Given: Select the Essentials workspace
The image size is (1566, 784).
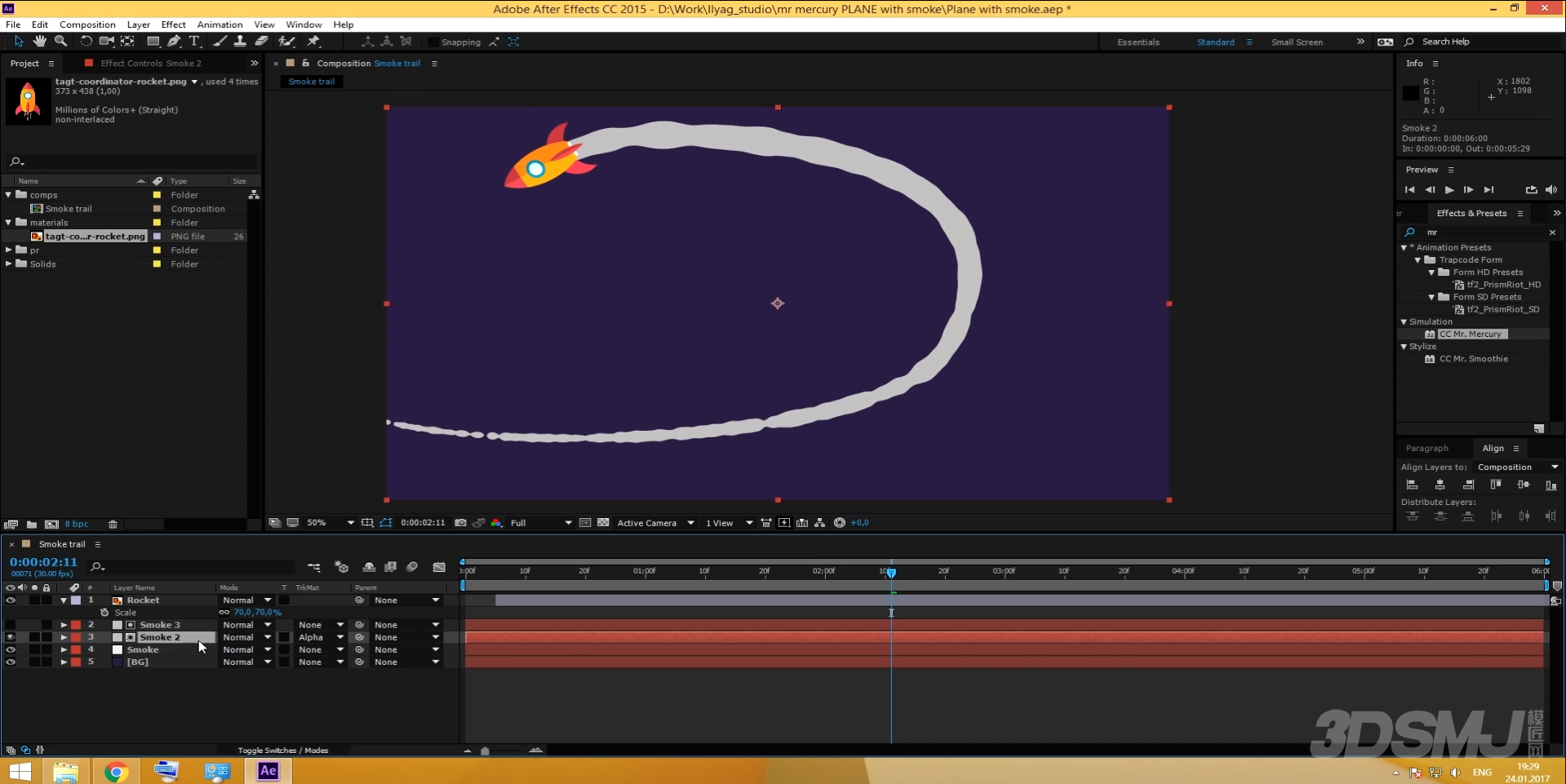Looking at the screenshot, I should click(x=1138, y=42).
